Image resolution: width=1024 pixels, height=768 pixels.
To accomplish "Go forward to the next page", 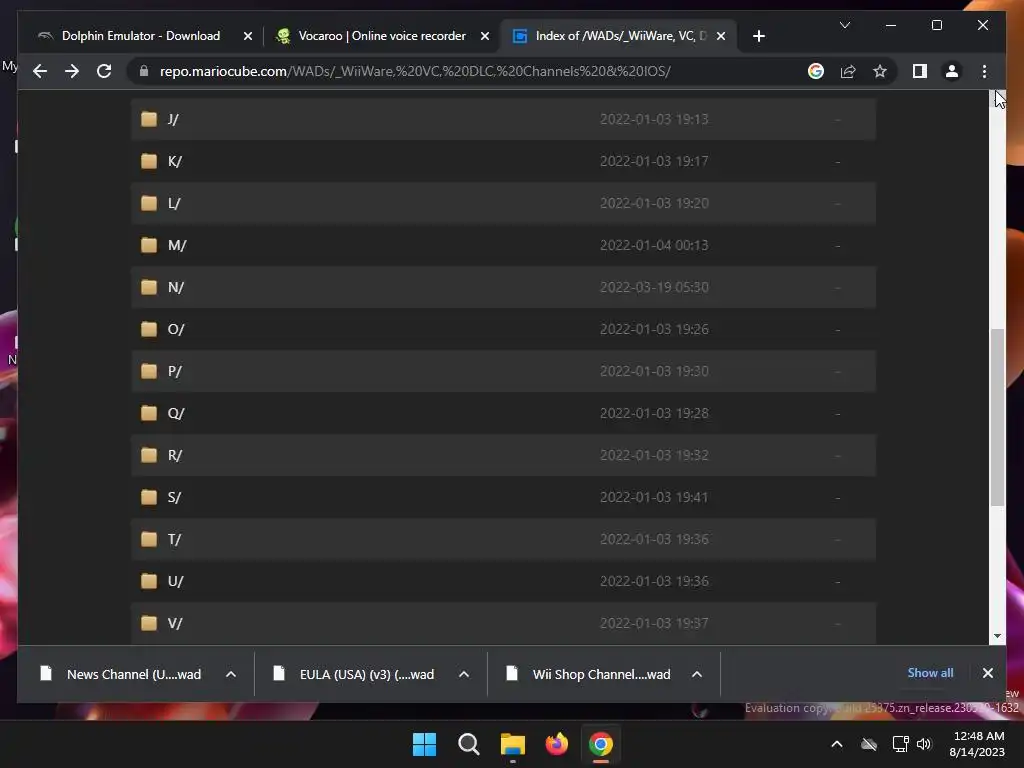I will (x=72, y=71).
